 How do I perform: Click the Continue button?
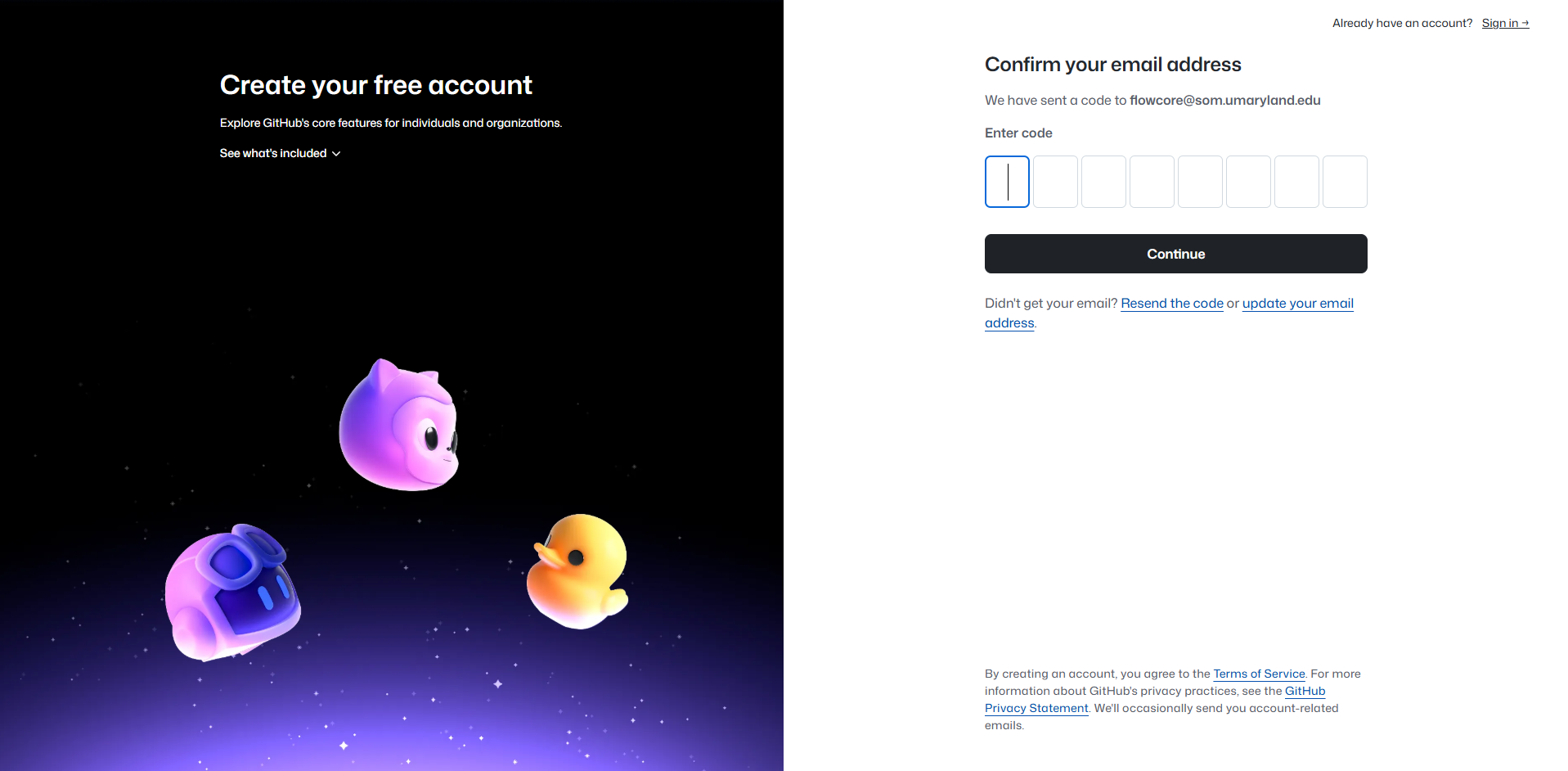1175,254
